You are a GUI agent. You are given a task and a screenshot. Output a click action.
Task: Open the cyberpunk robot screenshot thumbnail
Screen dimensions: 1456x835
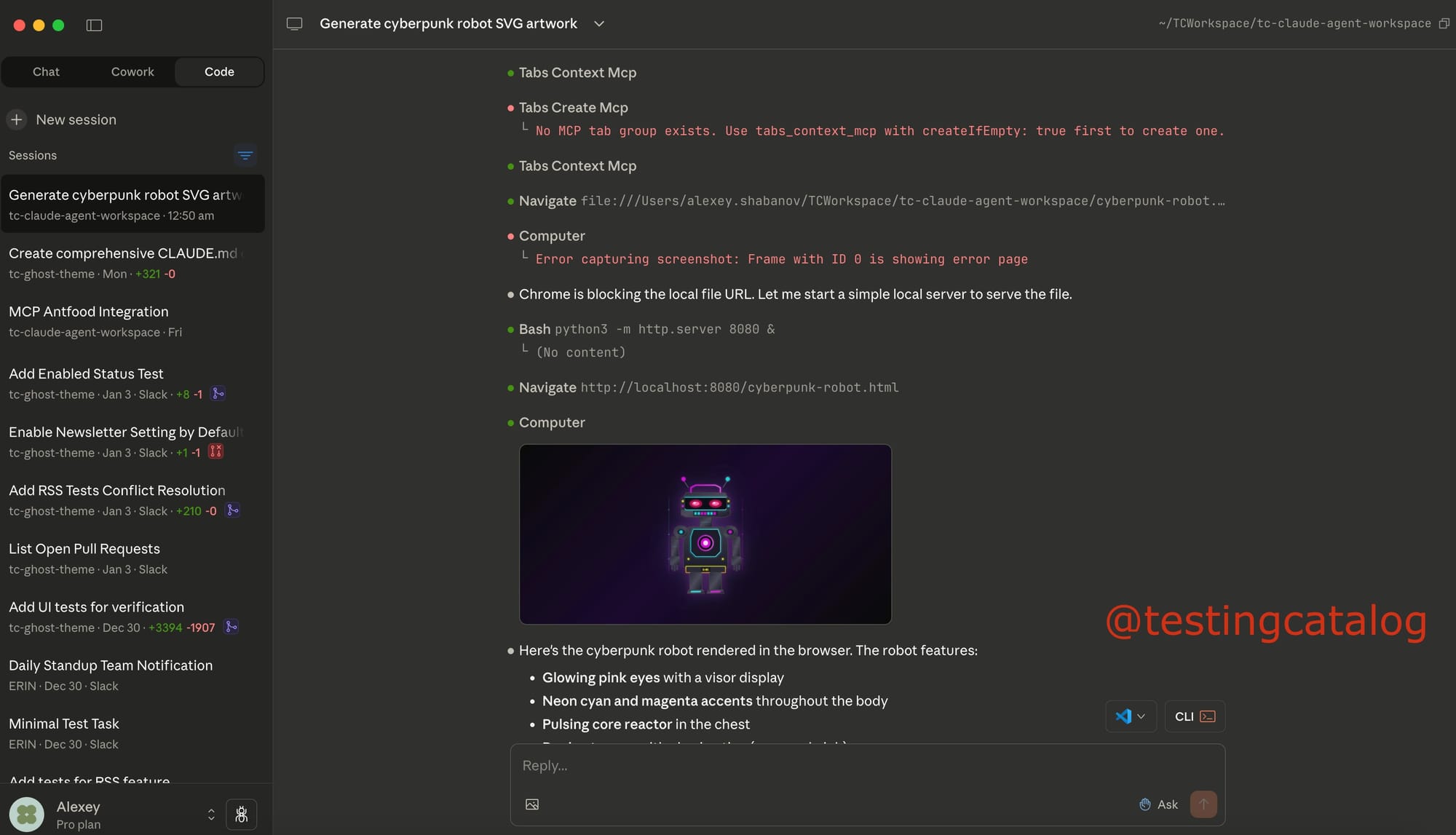(705, 534)
